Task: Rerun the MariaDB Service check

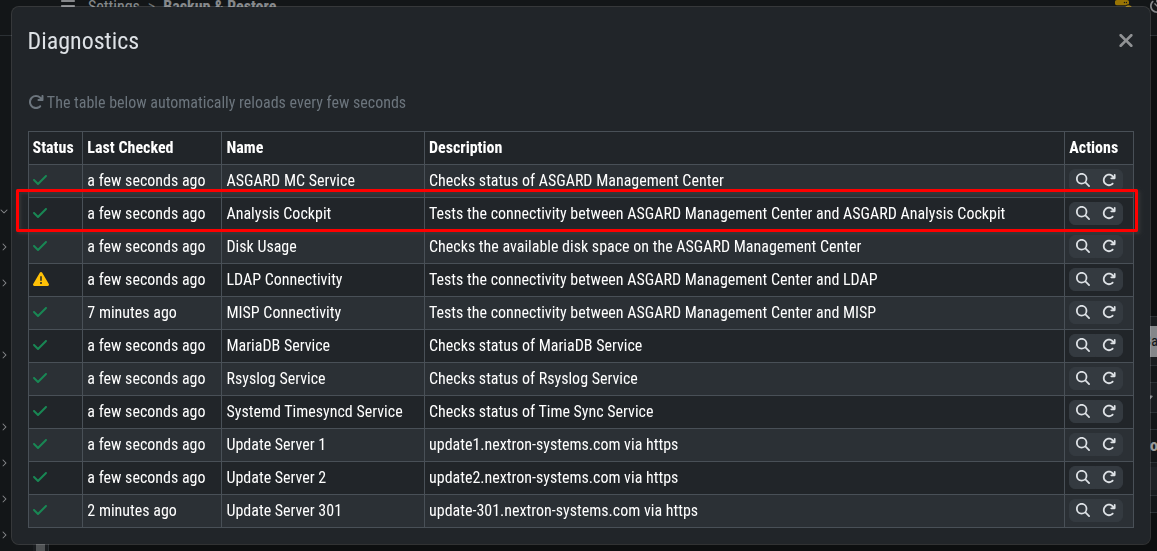Action: [1109, 345]
